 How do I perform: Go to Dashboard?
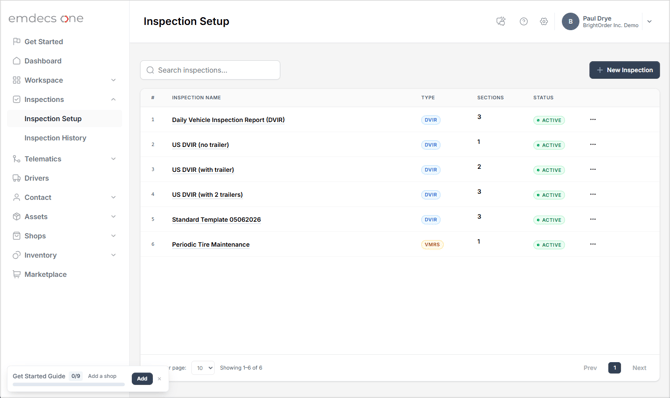pos(43,61)
